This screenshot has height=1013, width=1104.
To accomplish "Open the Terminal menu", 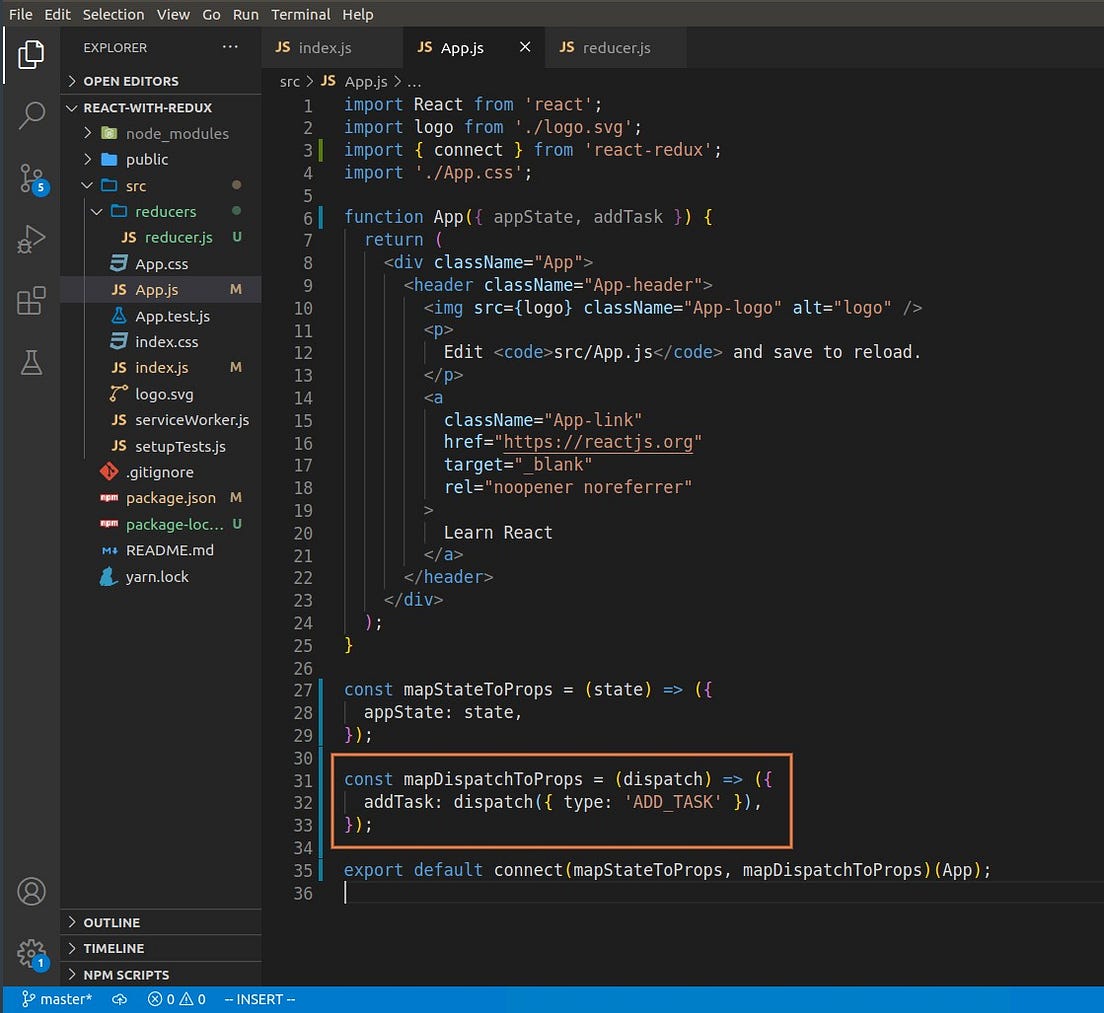I will [300, 14].
